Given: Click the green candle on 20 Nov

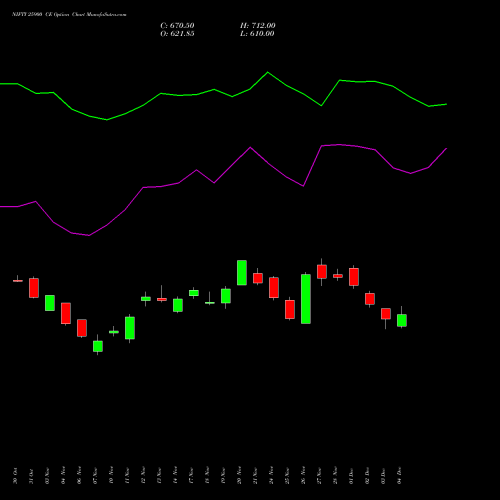Looking at the screenshot, I should pyautogui.click(x=242, y=273).
